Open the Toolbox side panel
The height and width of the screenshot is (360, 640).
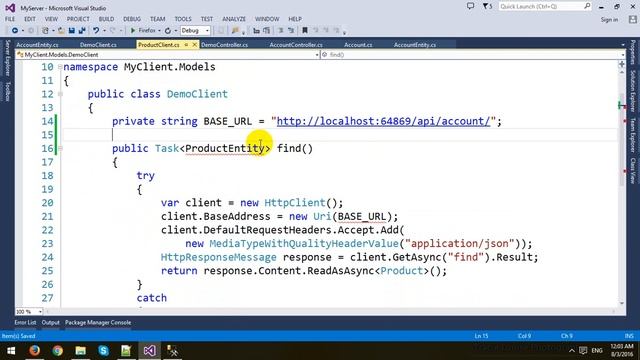(7, 91)
